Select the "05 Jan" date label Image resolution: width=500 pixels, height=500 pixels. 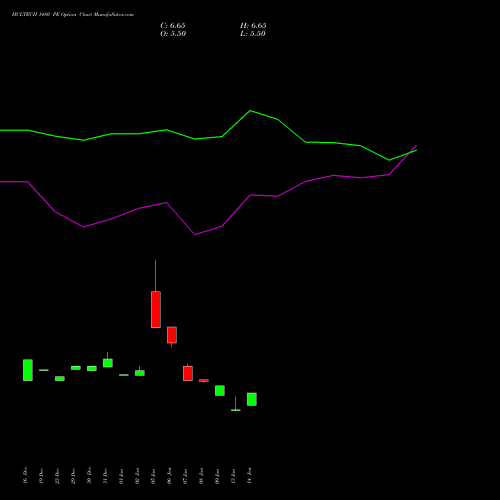153,475
